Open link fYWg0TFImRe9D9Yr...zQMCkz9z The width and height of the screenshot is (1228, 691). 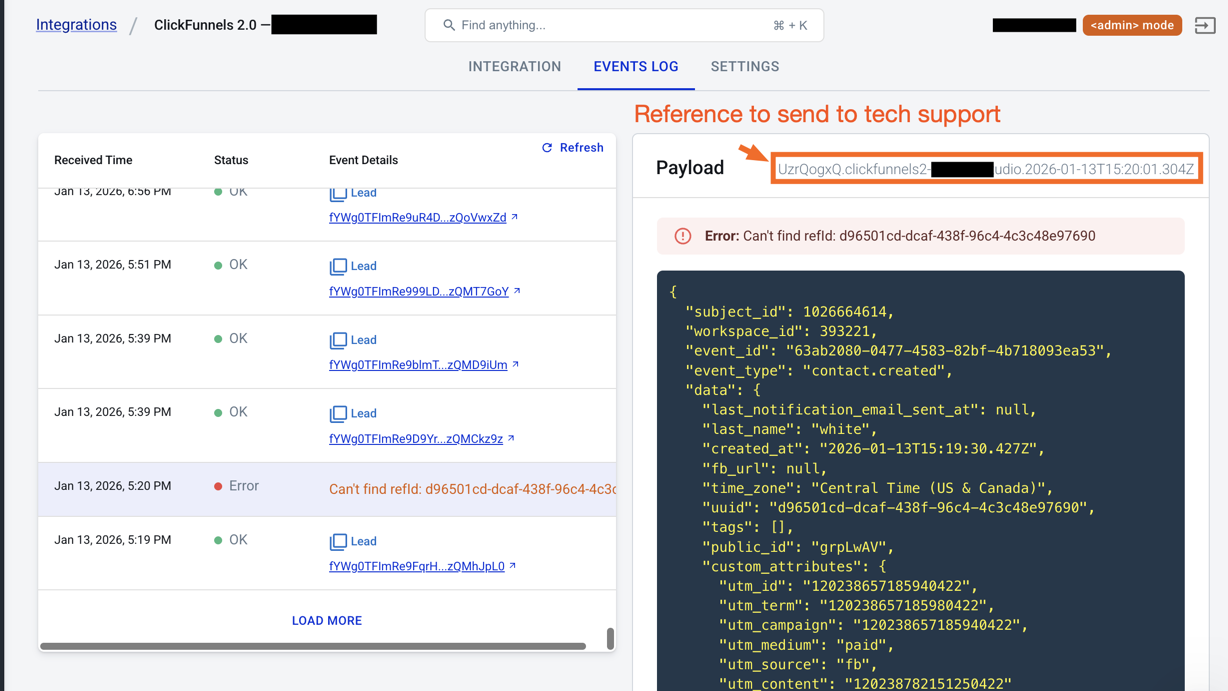(x=416, y=439)
